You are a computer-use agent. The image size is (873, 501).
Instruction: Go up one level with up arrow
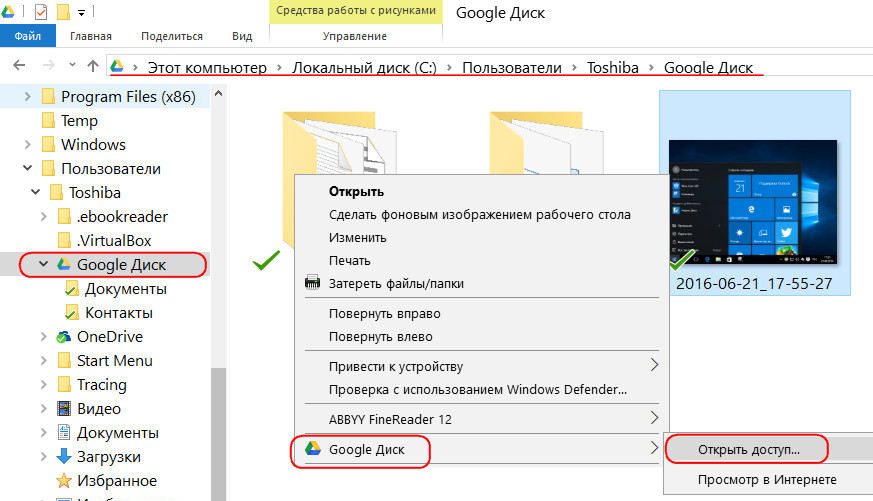(93, 66)
